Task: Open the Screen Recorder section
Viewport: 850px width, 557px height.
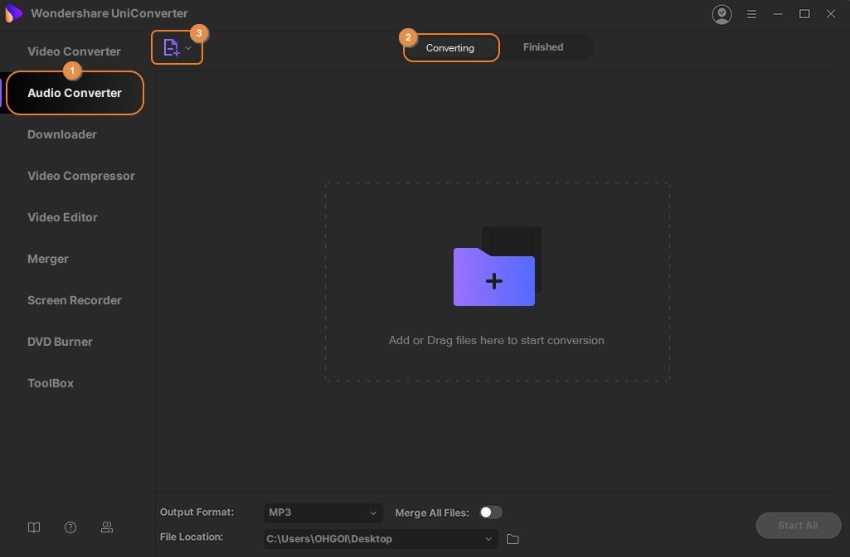Action: 74,300
